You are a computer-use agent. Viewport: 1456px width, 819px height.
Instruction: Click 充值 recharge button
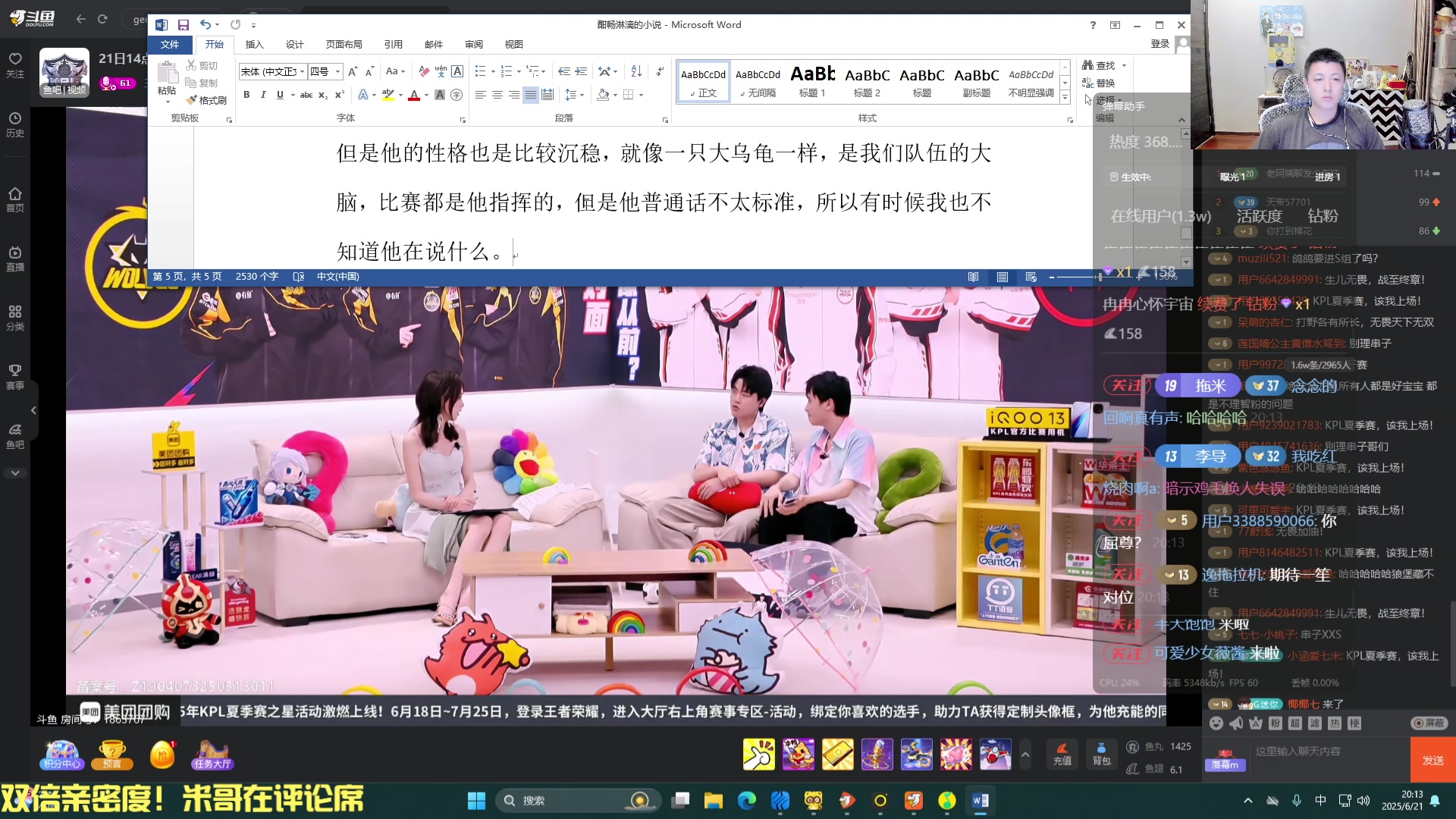click(x=1062, y=754)
